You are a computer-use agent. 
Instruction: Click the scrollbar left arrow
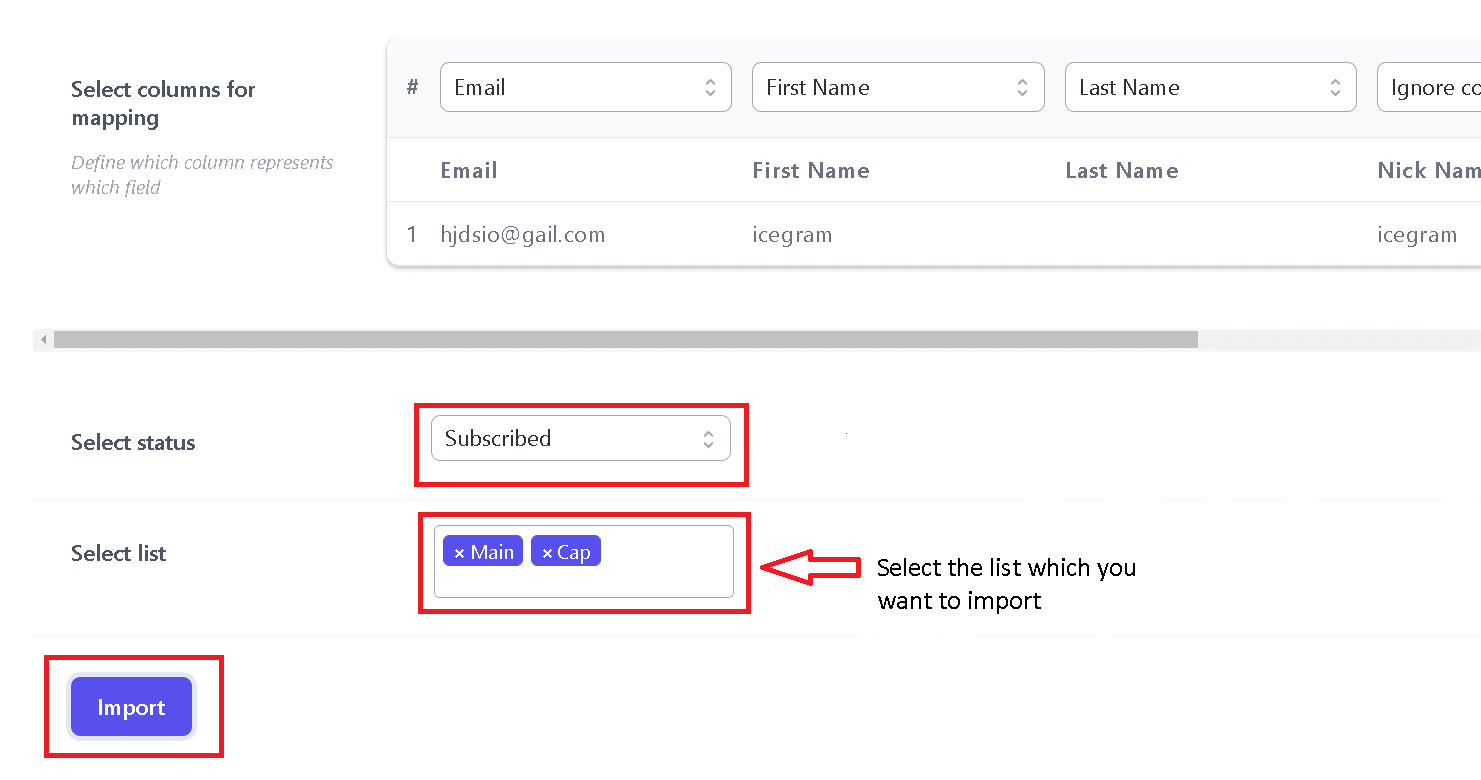tap(43, 340)
